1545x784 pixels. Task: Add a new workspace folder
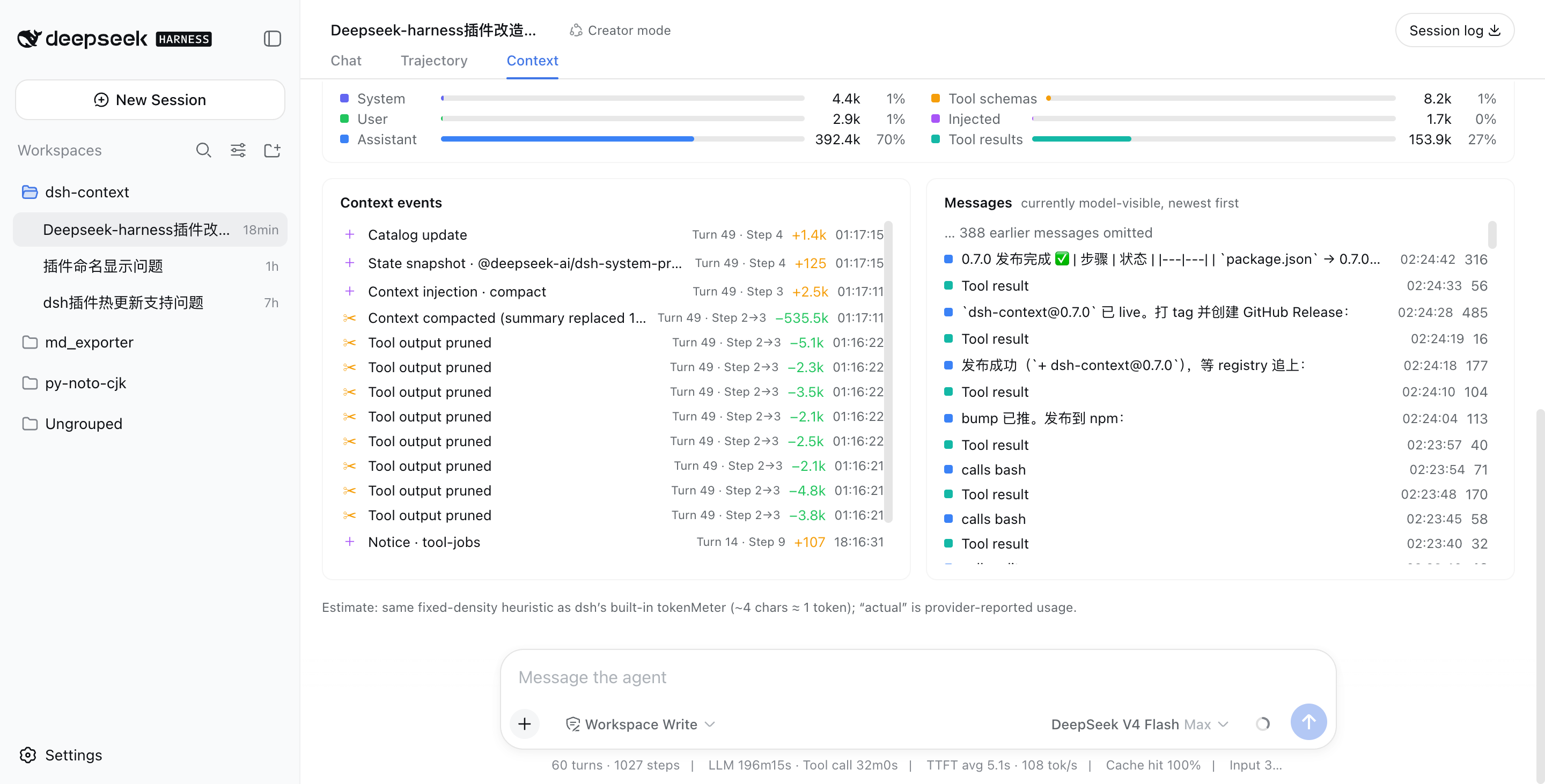pos(273,151)
